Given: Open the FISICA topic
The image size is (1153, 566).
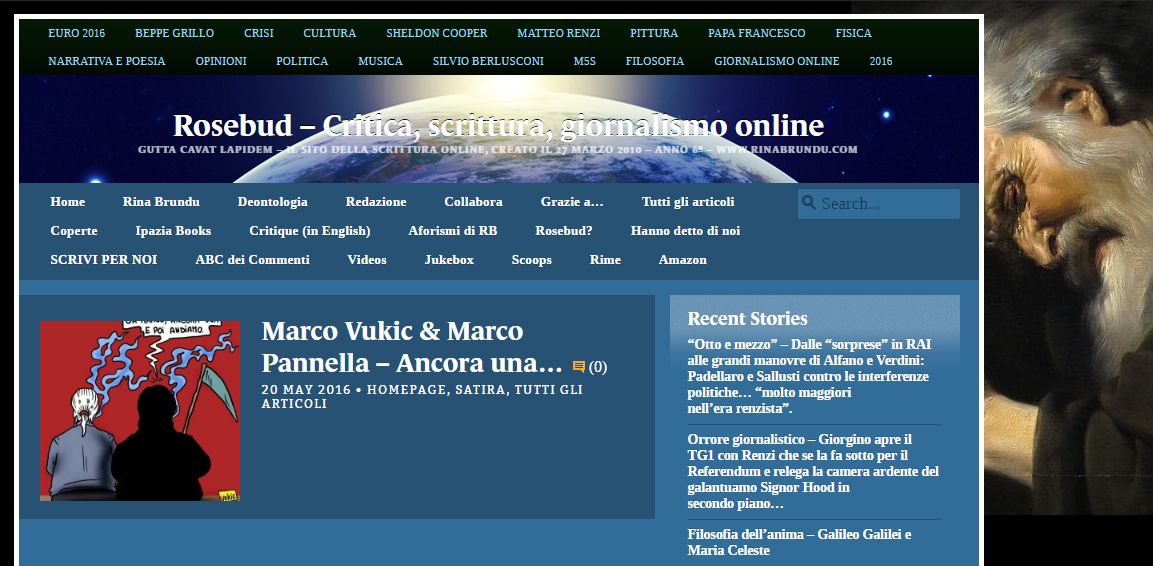Looking at the screenshot, I should coord(853,33).
